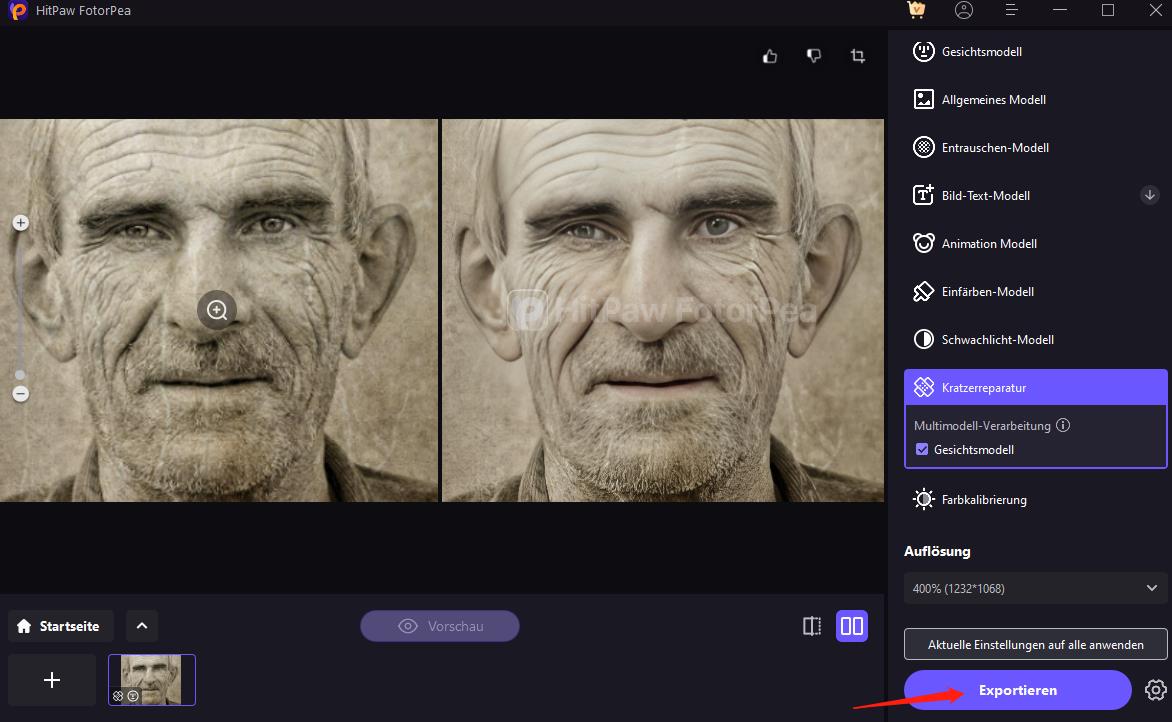Click the Multimodell-Verarbeitung info icon
The width and height of the screenshot is (1172, 722).
tap(1063, 425)
